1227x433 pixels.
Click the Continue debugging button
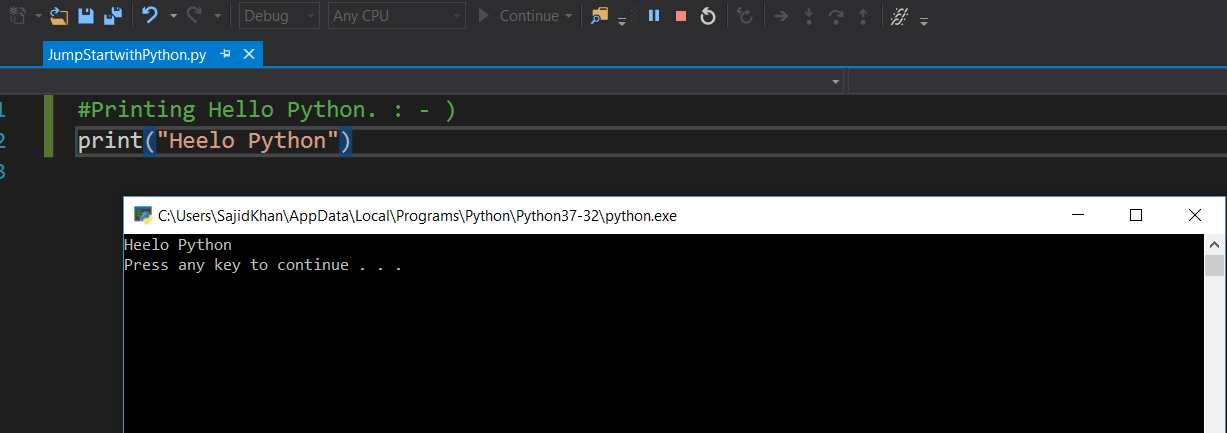pos(518,16)
